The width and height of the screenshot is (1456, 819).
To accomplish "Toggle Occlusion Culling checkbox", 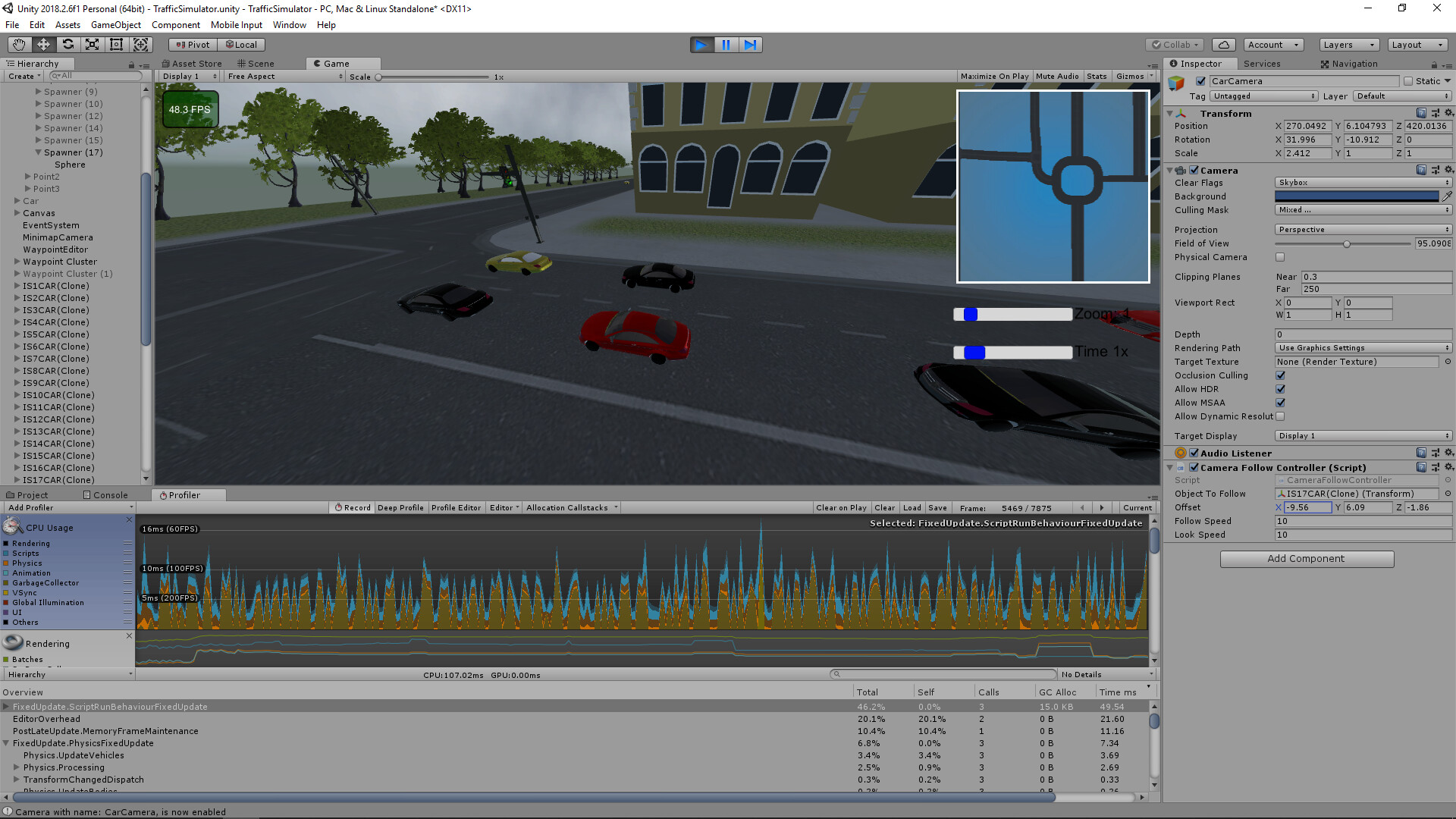I will [1280, 375].
